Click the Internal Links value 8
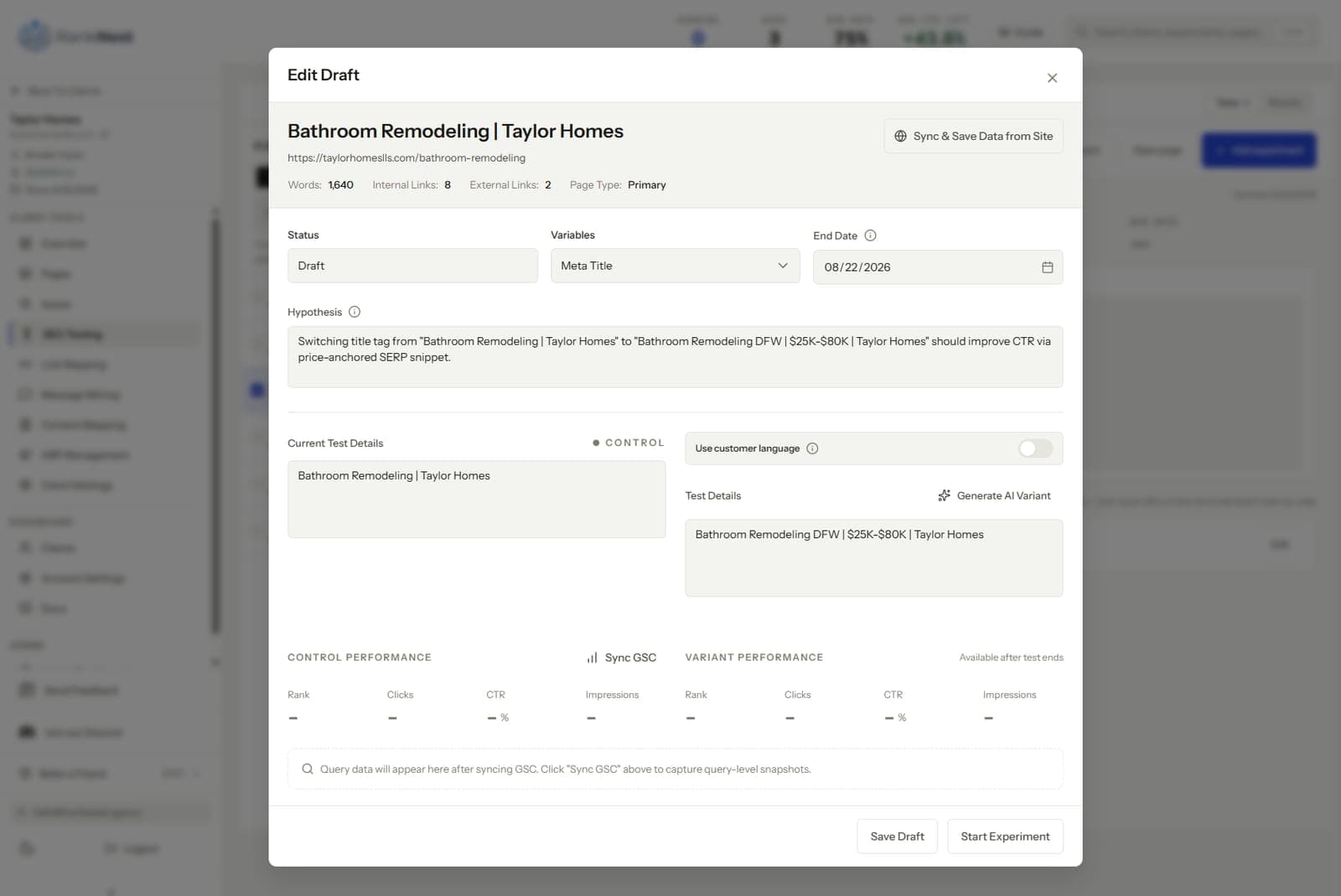 click(x=448, y=184)
